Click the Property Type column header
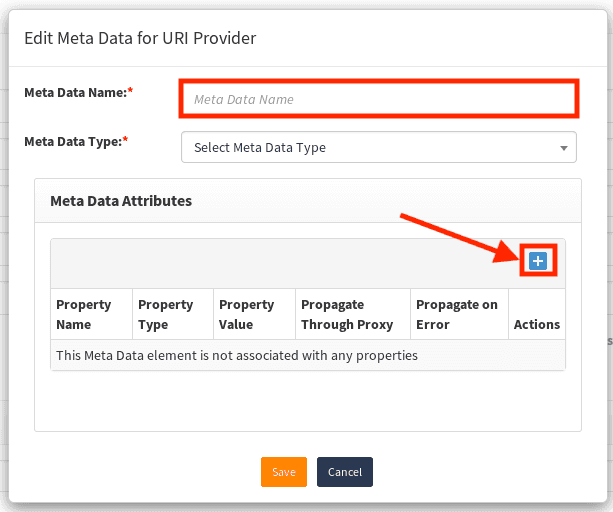613x512 pixels. 166,314
